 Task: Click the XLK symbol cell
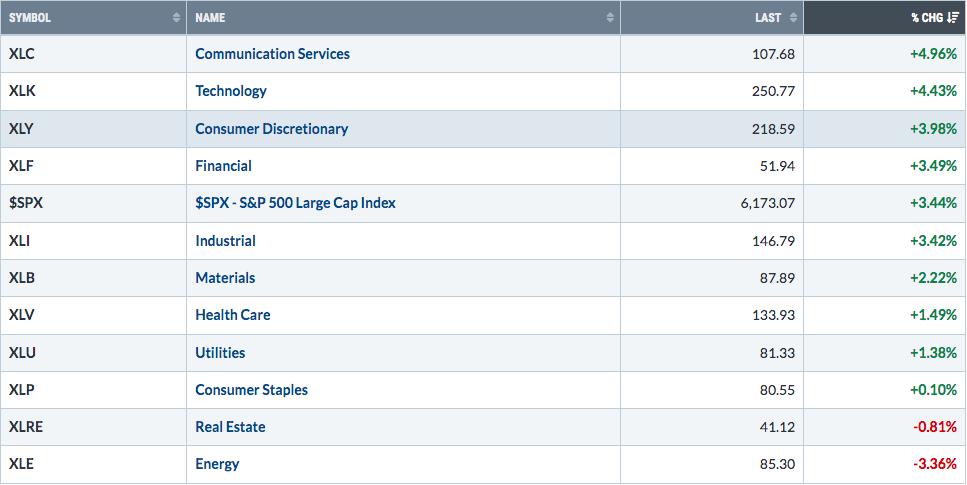point(22,91)
